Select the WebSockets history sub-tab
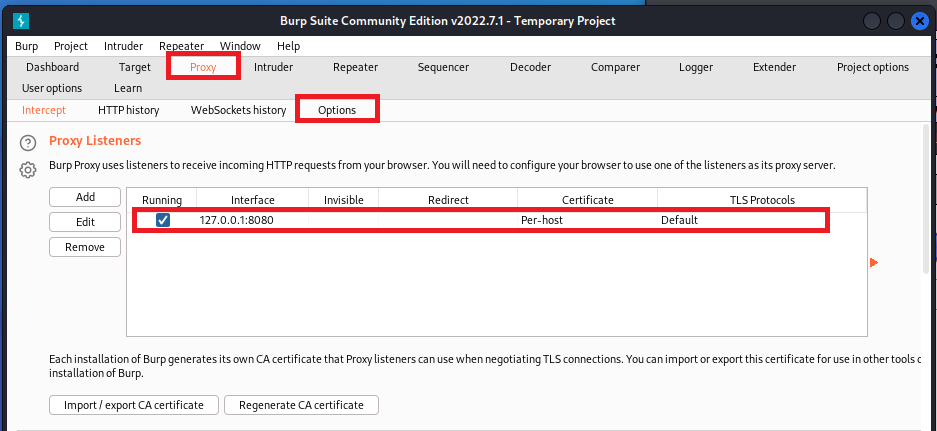 [238, 110]
